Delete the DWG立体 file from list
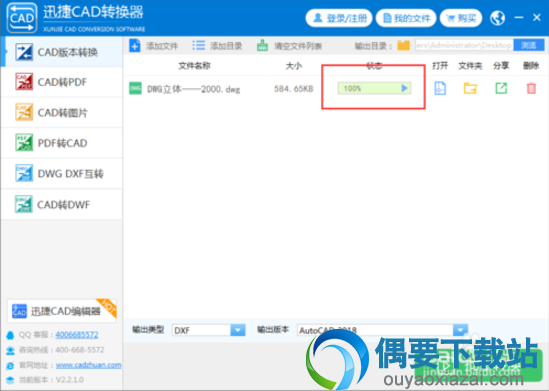The height and width of the screenshot is (391, 549). coord(531,88)
